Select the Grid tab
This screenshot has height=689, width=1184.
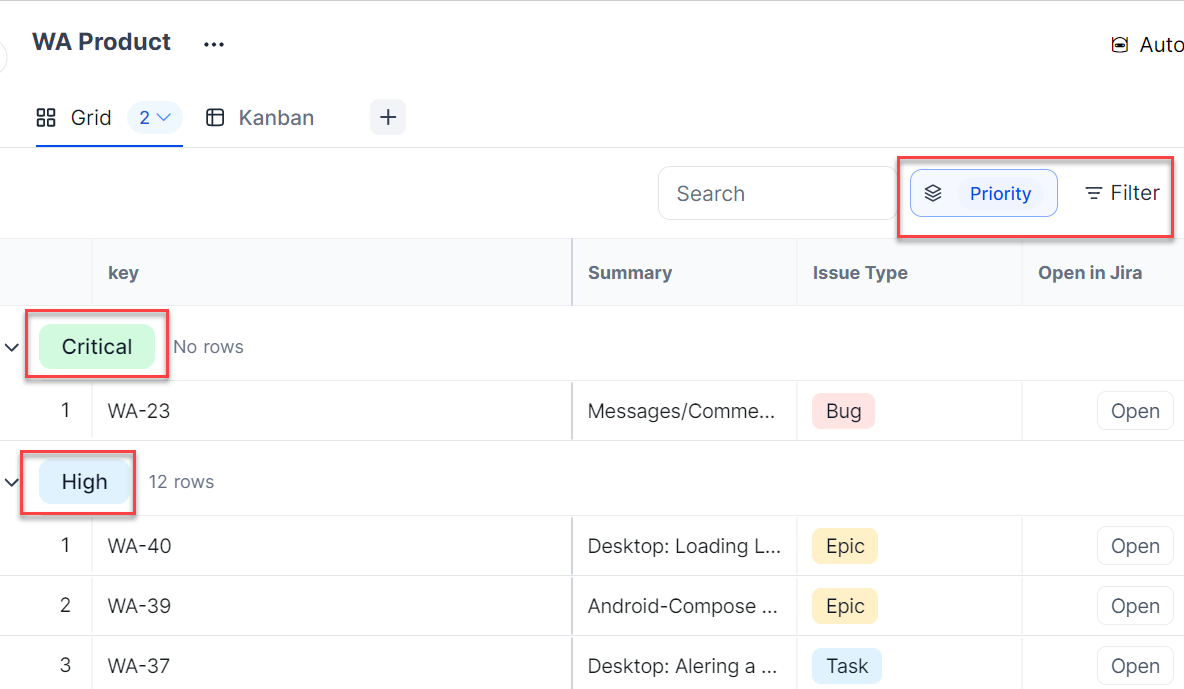(91, 118)
